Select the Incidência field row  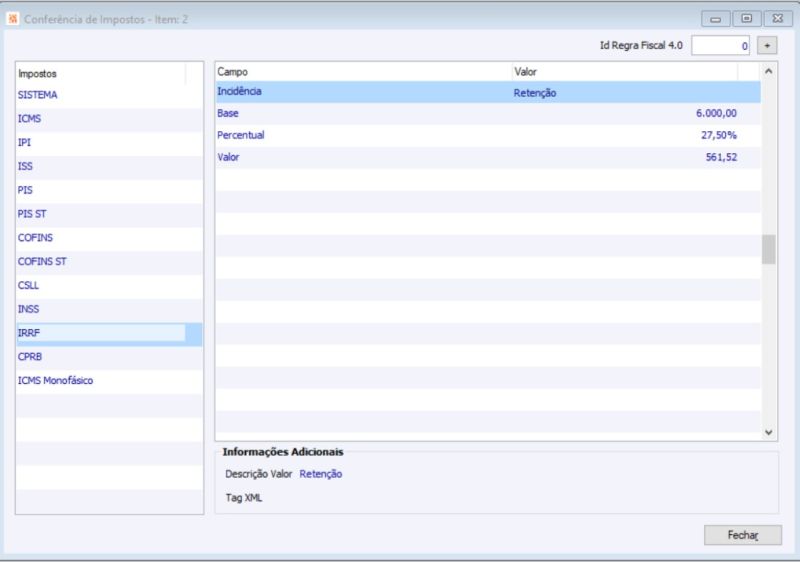(488, 92)
